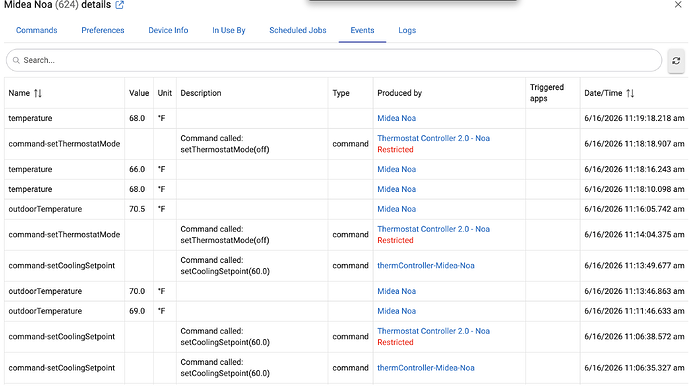Select the In Use By tab
The image size is (690, 388).
point(229,30)
